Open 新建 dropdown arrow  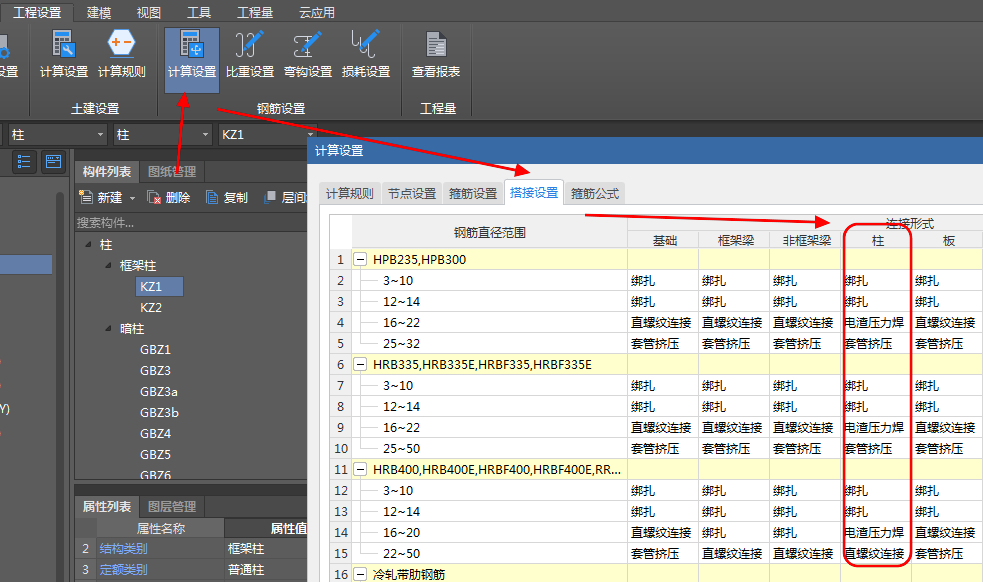coord(132,198)
